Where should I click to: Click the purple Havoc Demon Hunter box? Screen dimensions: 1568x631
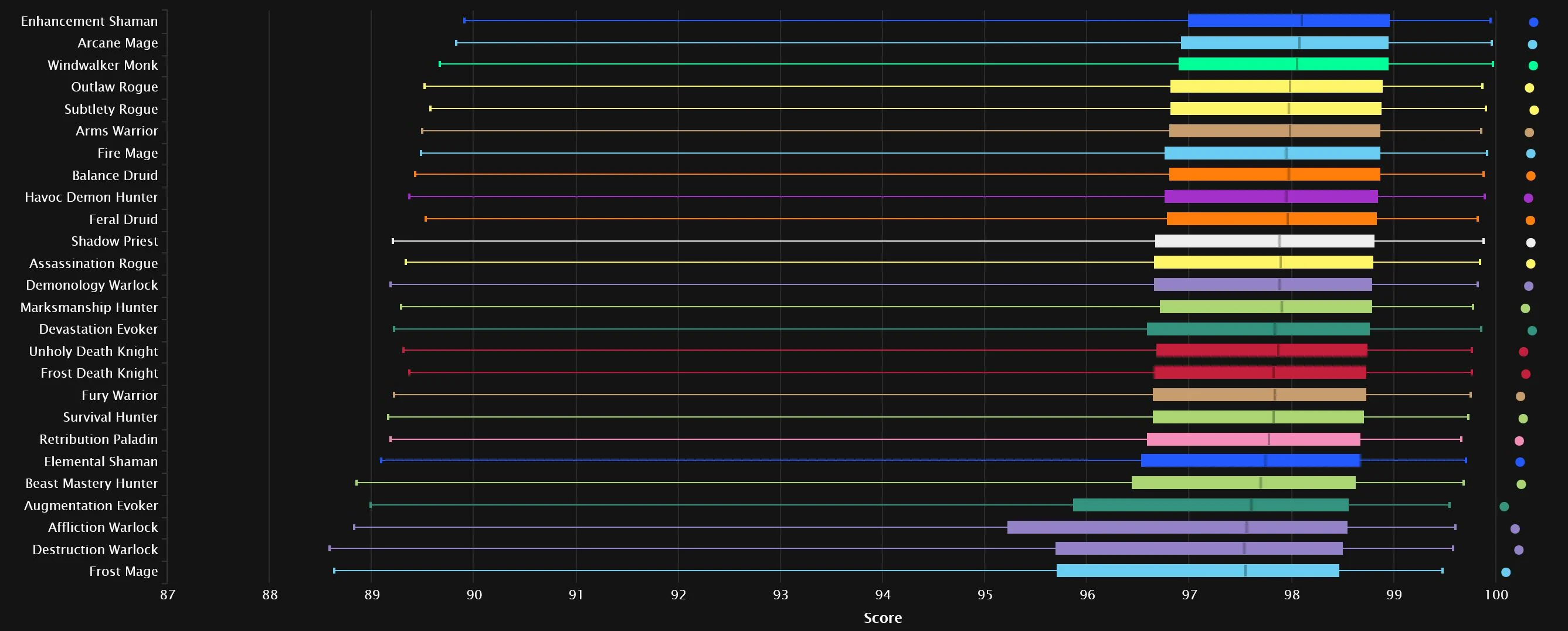pos(1271,196)
